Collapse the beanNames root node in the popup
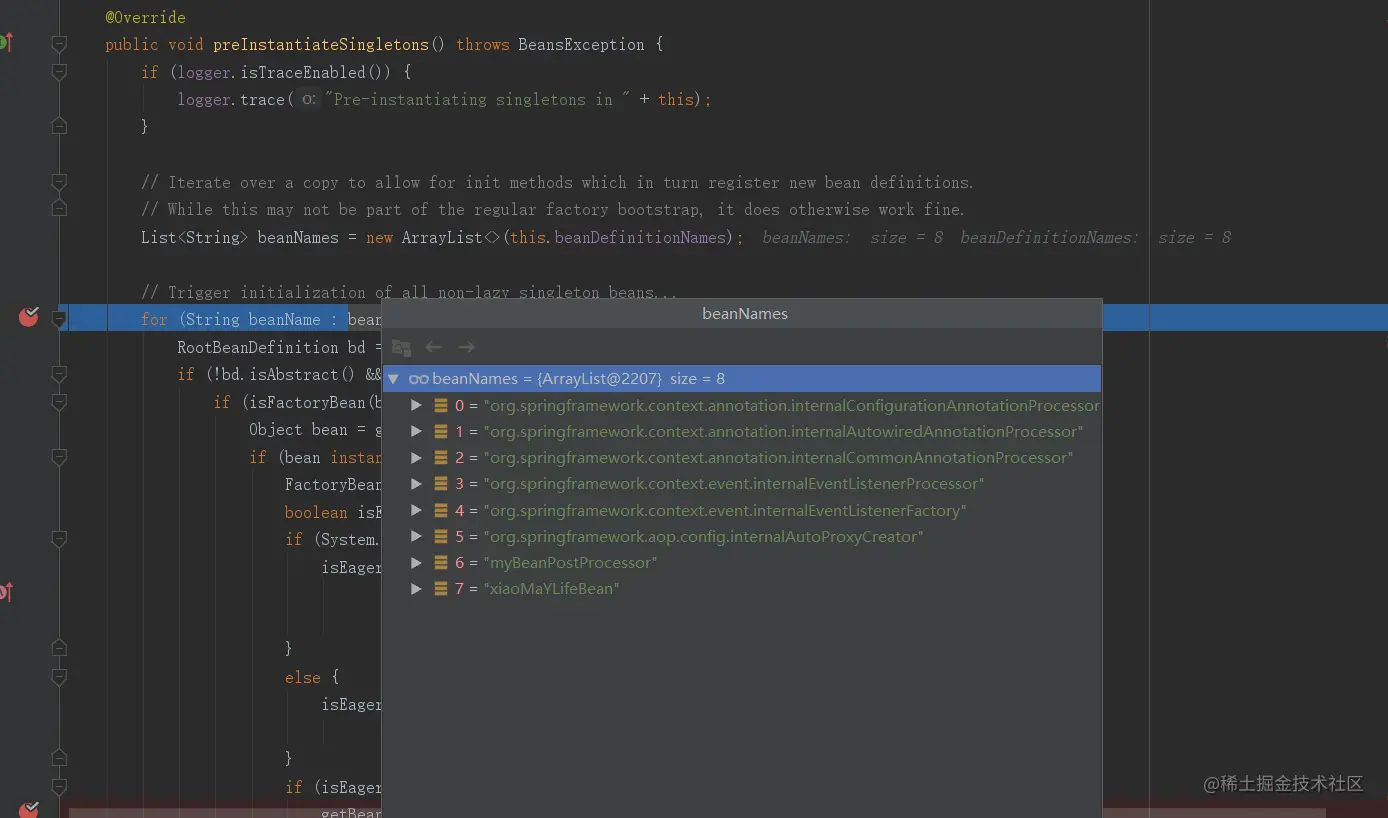 pos(393,379)
